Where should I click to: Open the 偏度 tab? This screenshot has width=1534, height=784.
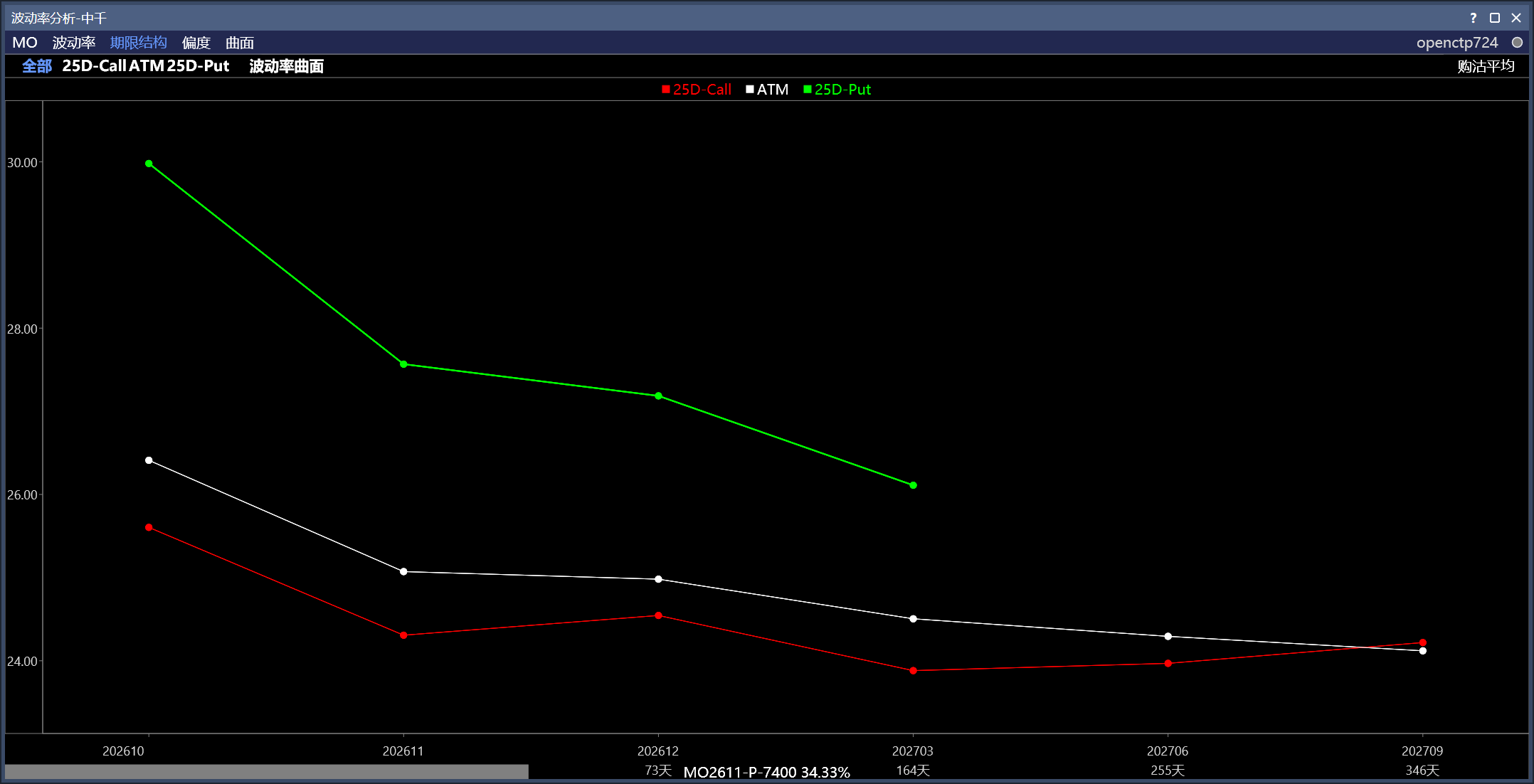coord(196,43)
